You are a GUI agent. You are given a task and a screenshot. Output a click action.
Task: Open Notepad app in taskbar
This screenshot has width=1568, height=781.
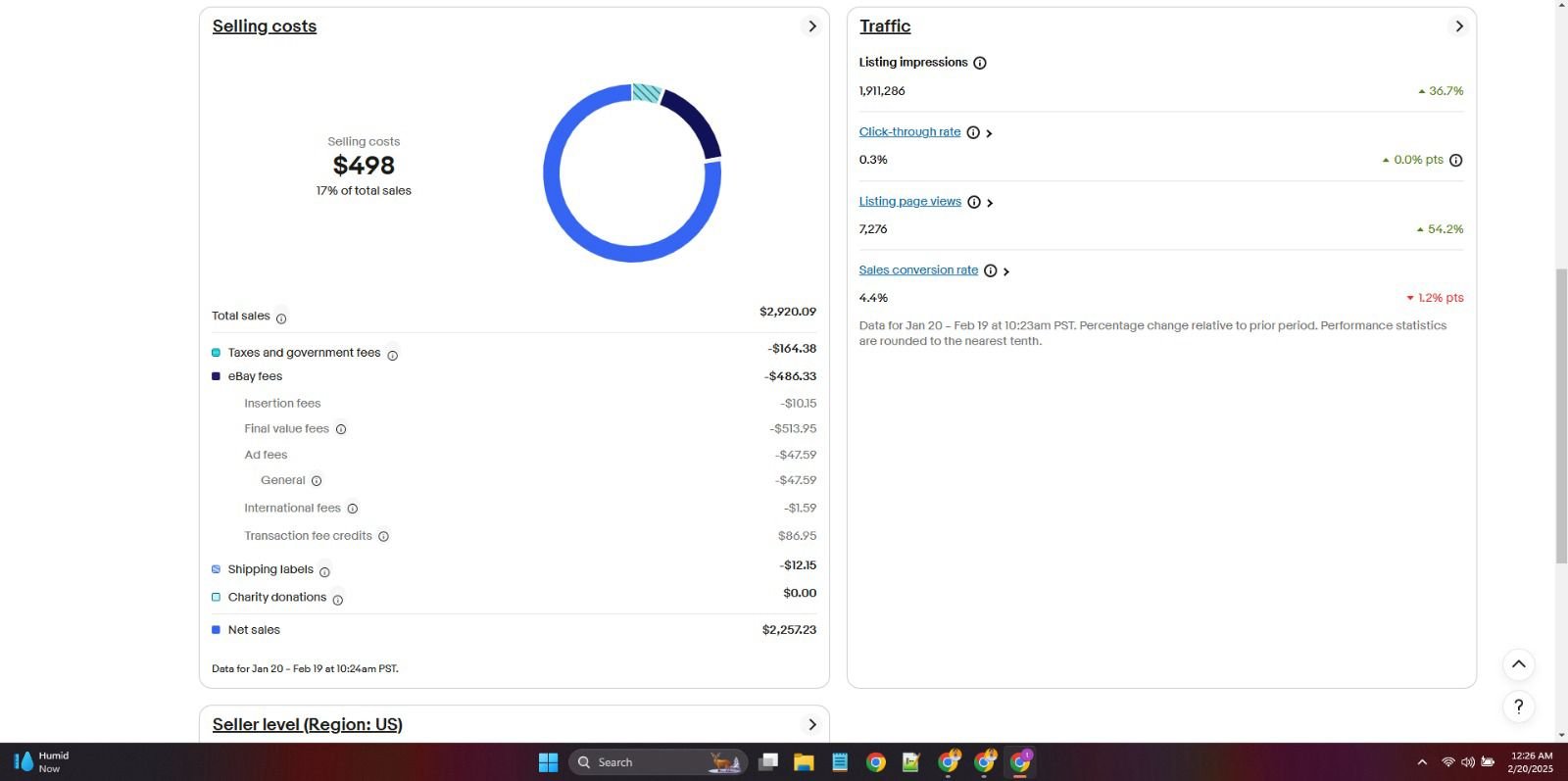pyautogui.click(x=840, y=762)
